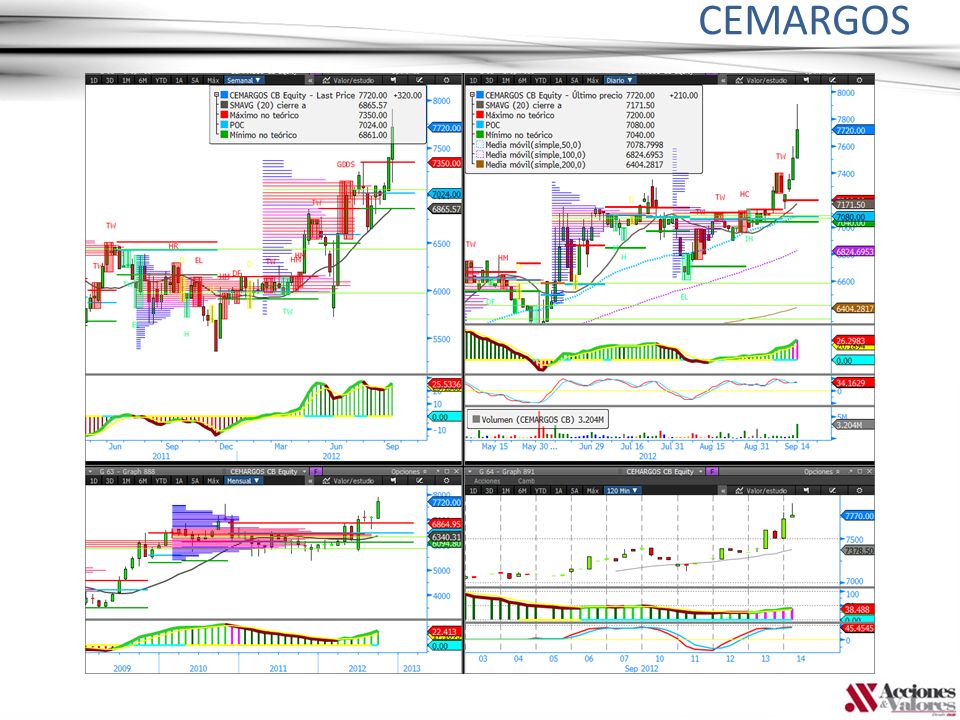This screenshot has width=960, height=720.
Task: Click SMAVG (20) cierre row in Diario legend
Action: click(565, 105)
